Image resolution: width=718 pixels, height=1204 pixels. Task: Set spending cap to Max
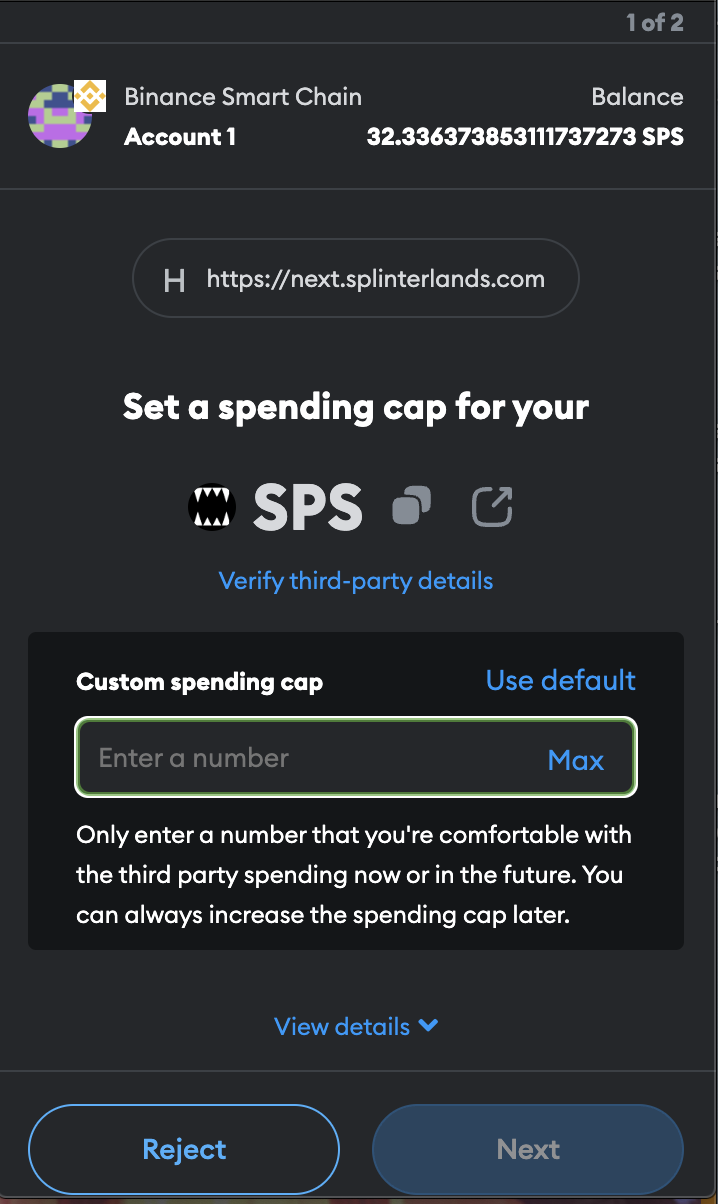[x=576, y=760]
